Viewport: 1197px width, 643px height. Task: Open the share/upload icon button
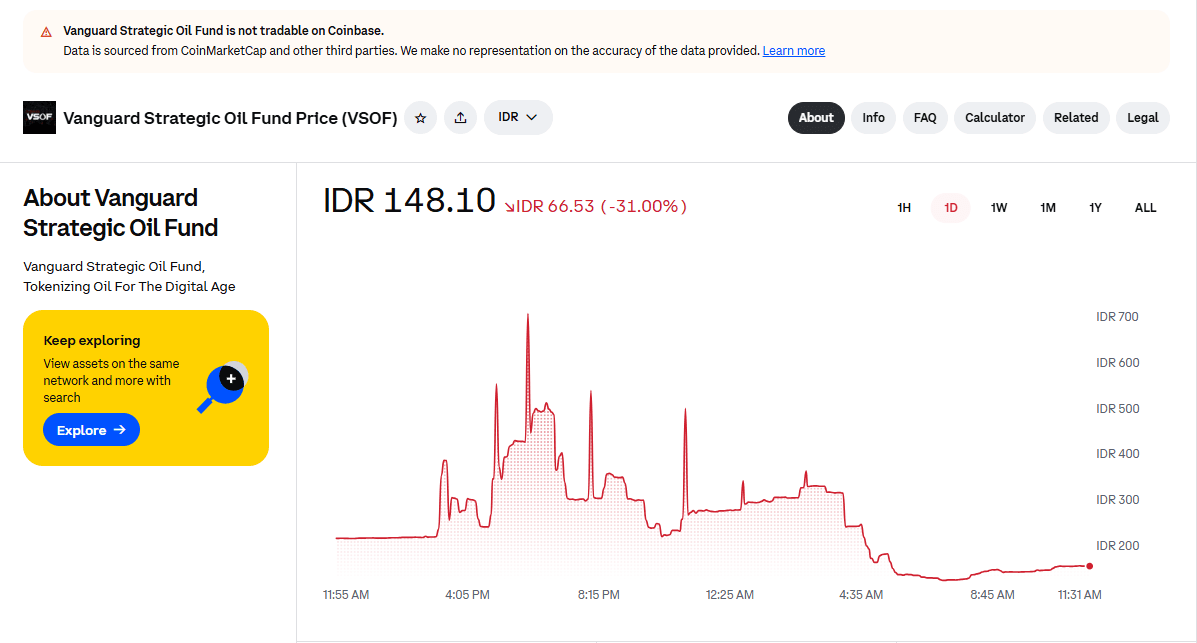point(460,118)
